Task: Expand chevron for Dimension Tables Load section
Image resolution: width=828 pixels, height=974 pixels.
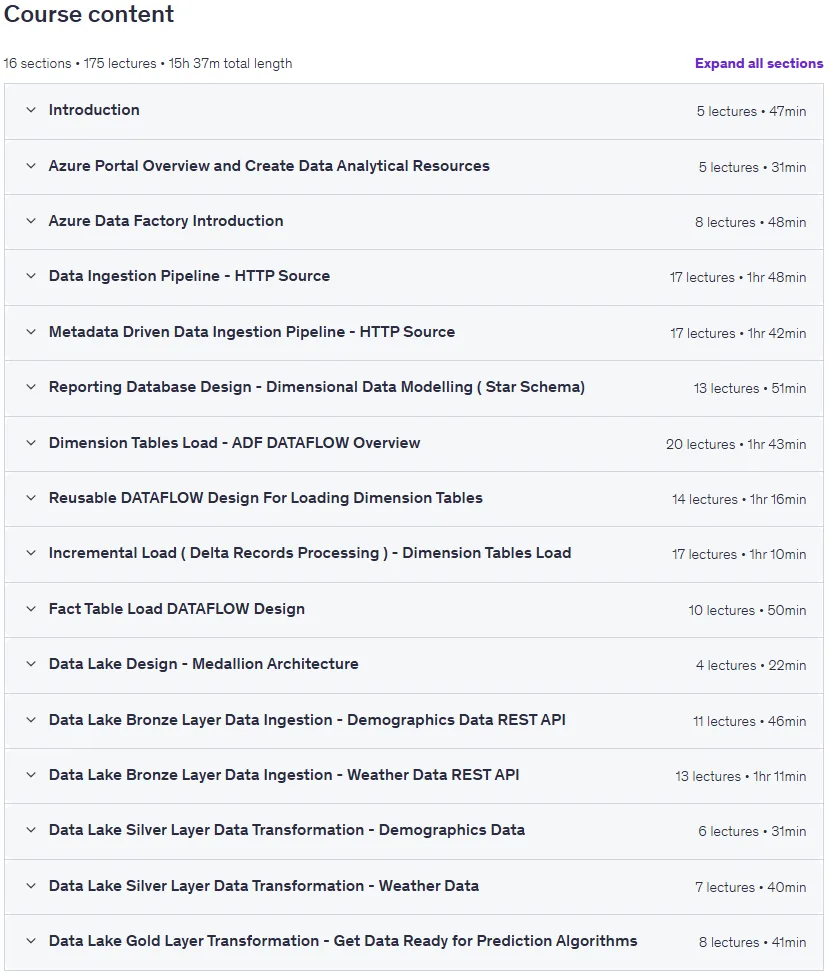Action: tap(31, 443)
